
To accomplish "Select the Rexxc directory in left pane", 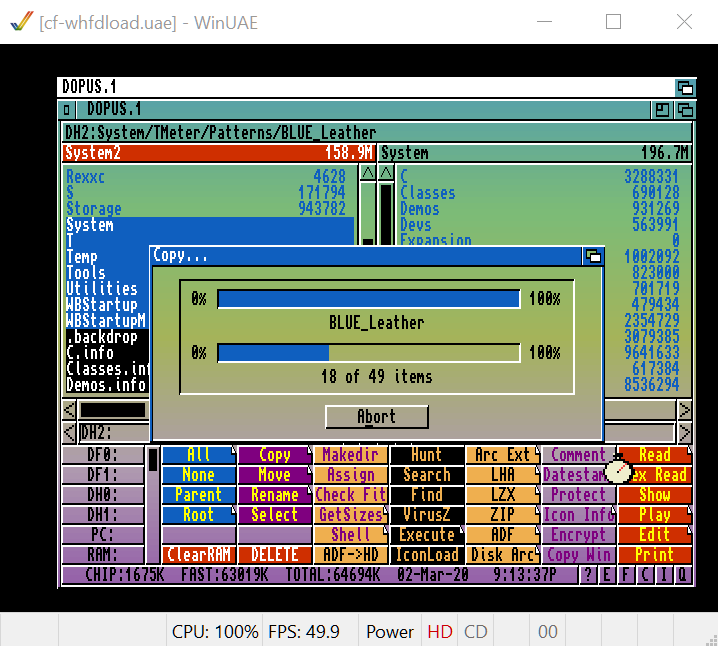I will coord(210,177).
